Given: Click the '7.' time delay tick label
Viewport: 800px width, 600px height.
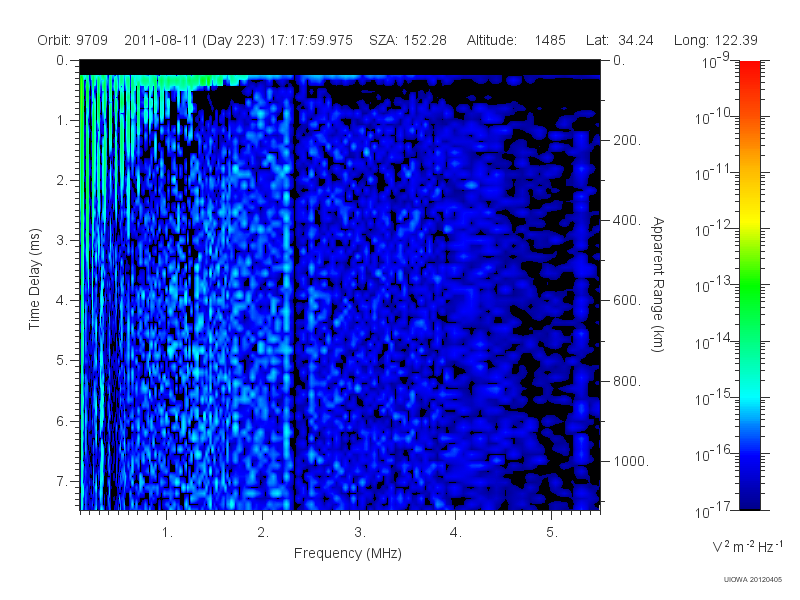Looking at the screenshot, I should (x=61, y=481).
